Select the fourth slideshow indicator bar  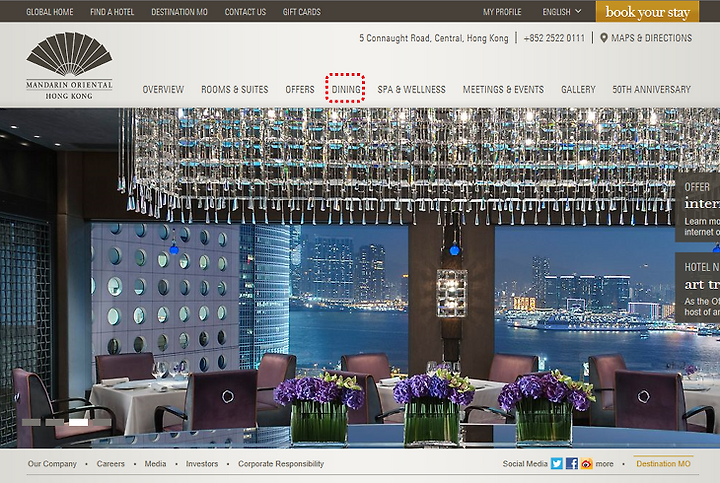(102, 422)
